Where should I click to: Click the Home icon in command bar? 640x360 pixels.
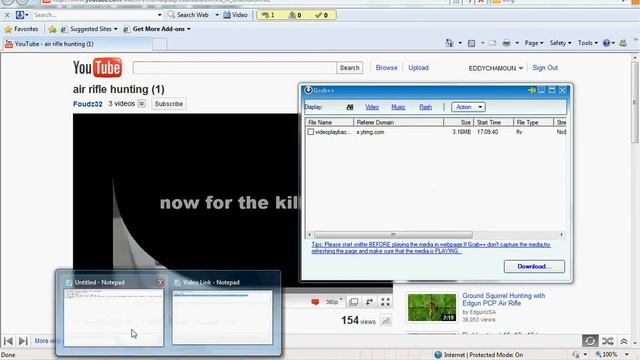coord(449,43)
